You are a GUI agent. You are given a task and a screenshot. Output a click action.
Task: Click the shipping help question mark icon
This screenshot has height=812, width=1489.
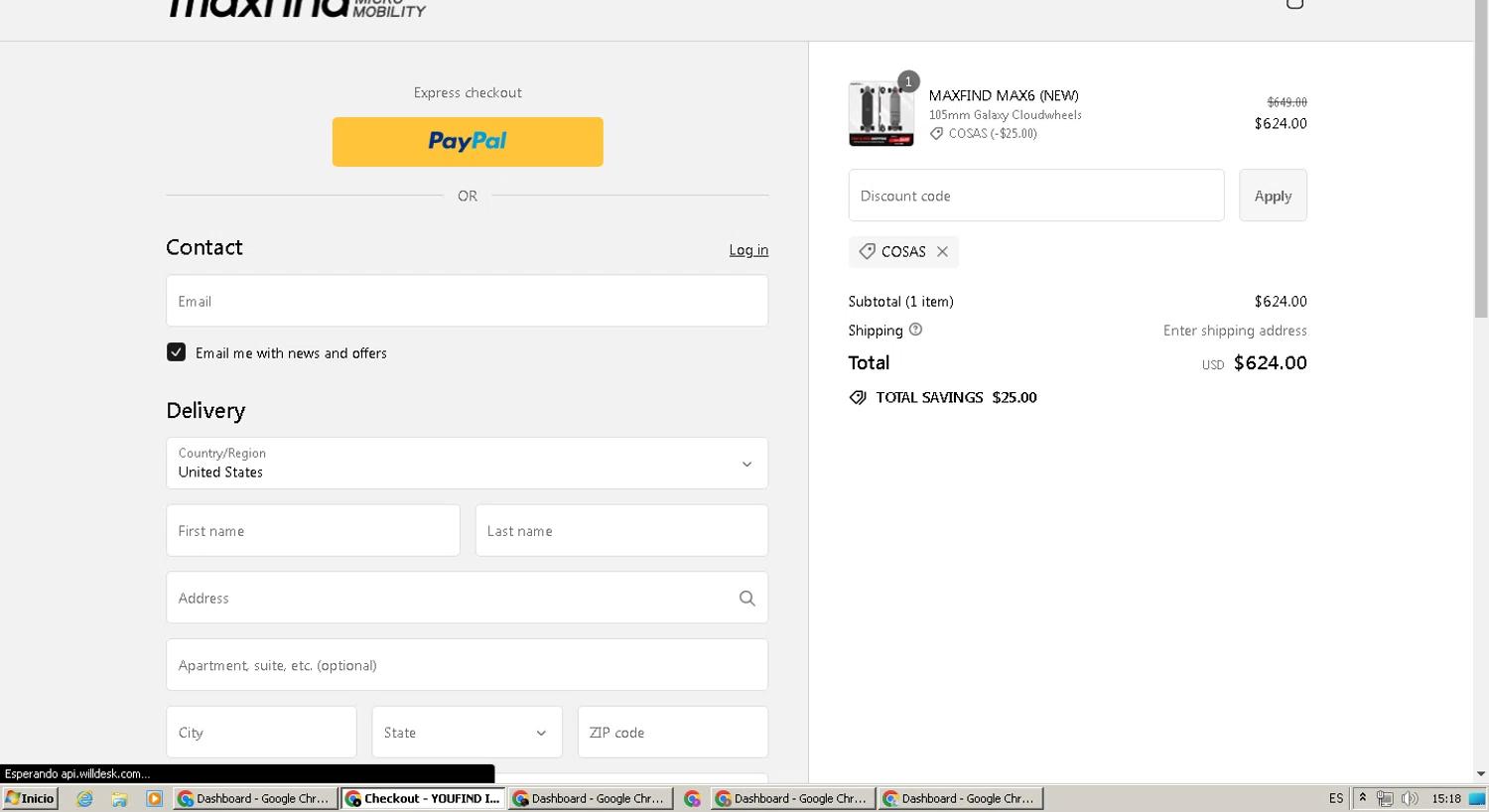click(x=915, y=330)
